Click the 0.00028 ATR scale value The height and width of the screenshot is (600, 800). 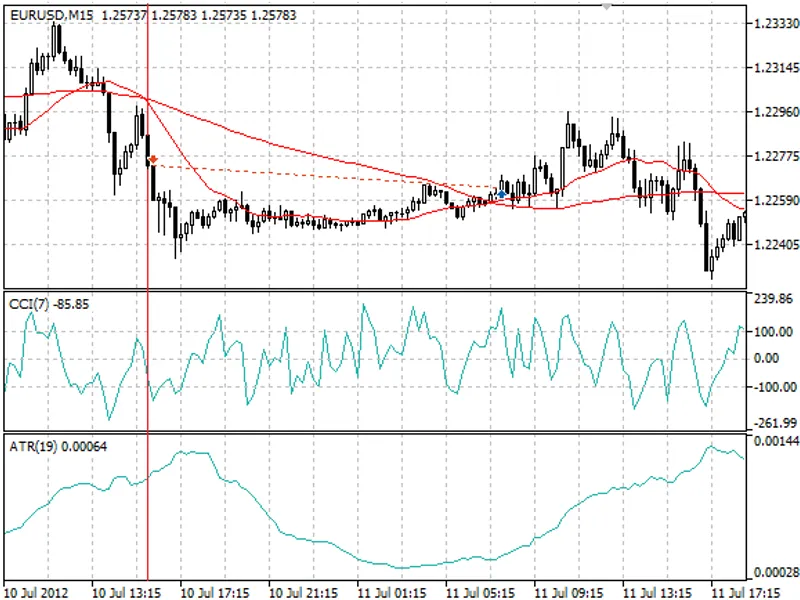(776, 572)
